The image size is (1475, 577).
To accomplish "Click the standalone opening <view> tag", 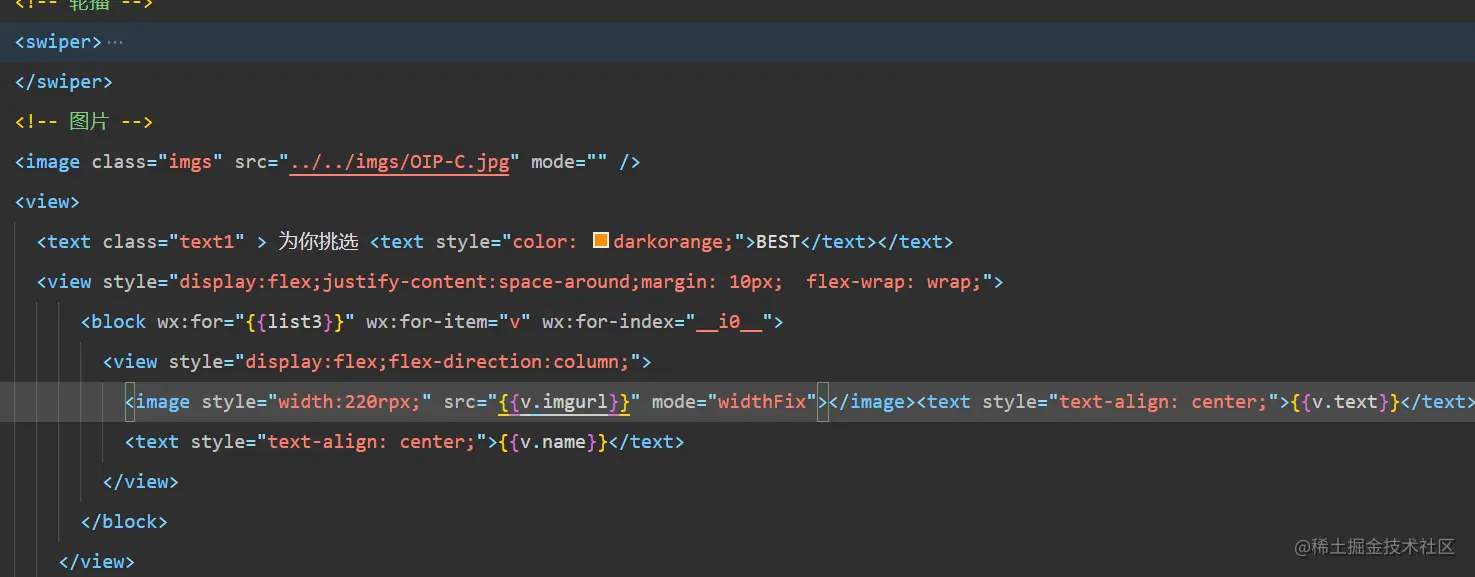I will pyautogui.click(x=47, y=202).
